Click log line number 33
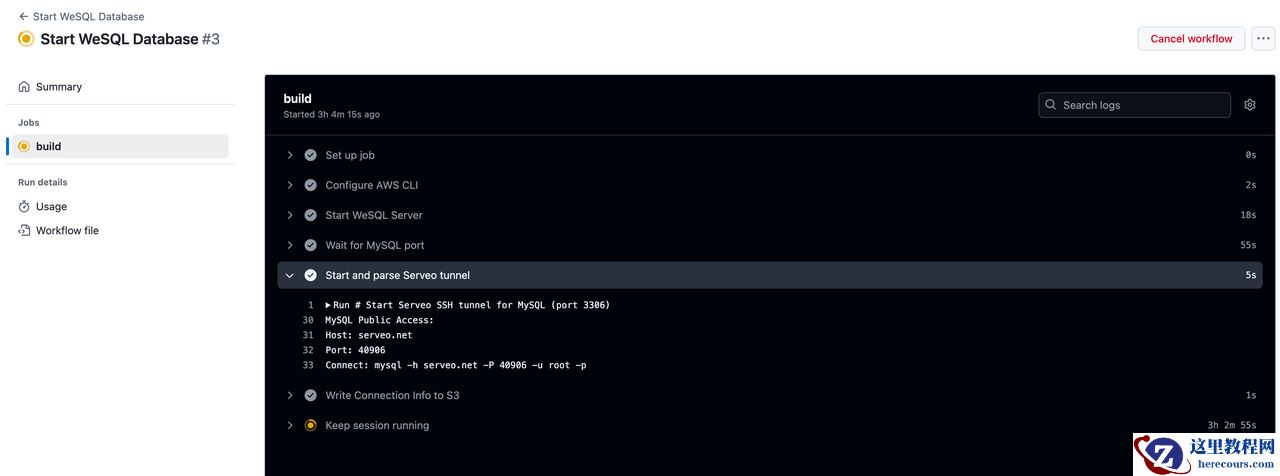The height and width of the screenshot is (476, 1280). 308,365
